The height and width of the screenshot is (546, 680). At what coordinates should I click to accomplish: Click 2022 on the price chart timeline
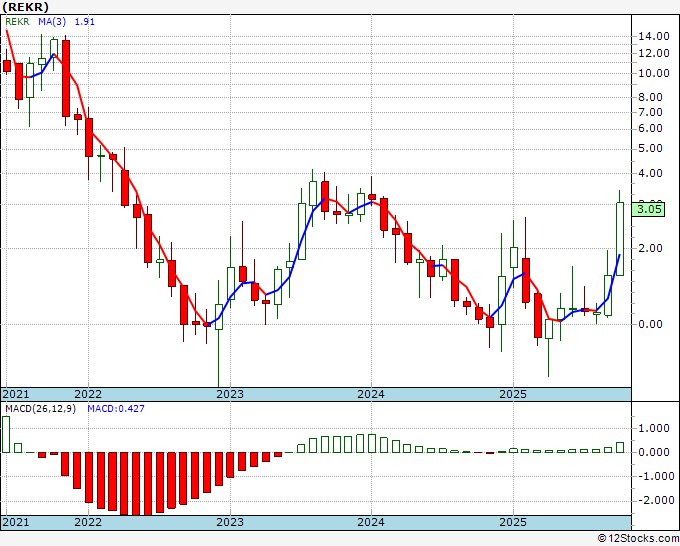point(88,394)
